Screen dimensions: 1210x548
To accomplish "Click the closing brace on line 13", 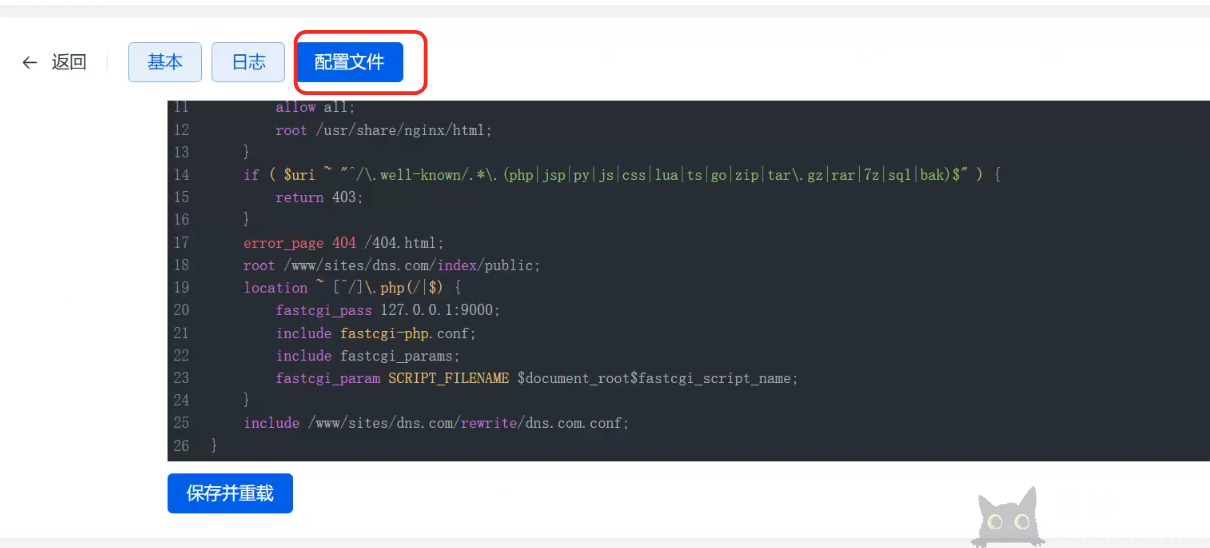I will tap(247, 152).
